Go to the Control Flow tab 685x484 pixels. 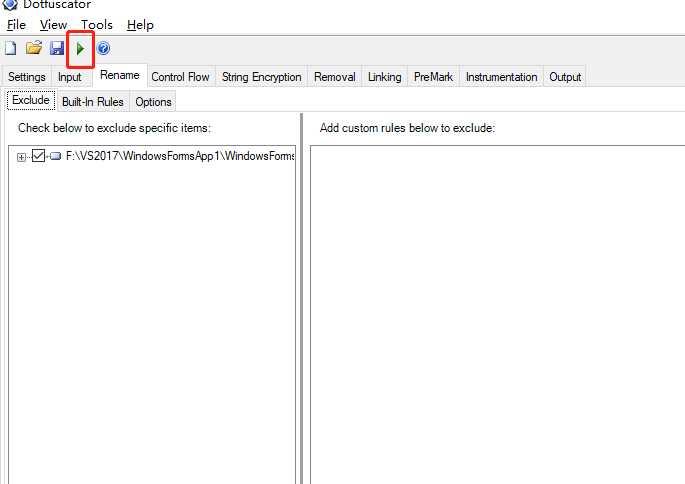click(180, 77)
